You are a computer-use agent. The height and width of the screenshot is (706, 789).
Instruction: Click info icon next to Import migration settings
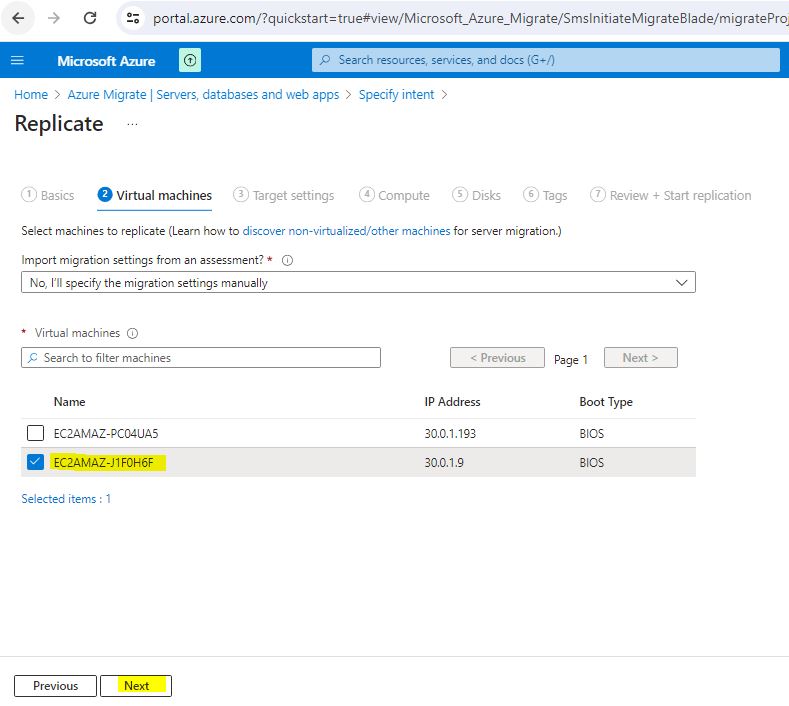pyautogui.click(x=287, y=260)
